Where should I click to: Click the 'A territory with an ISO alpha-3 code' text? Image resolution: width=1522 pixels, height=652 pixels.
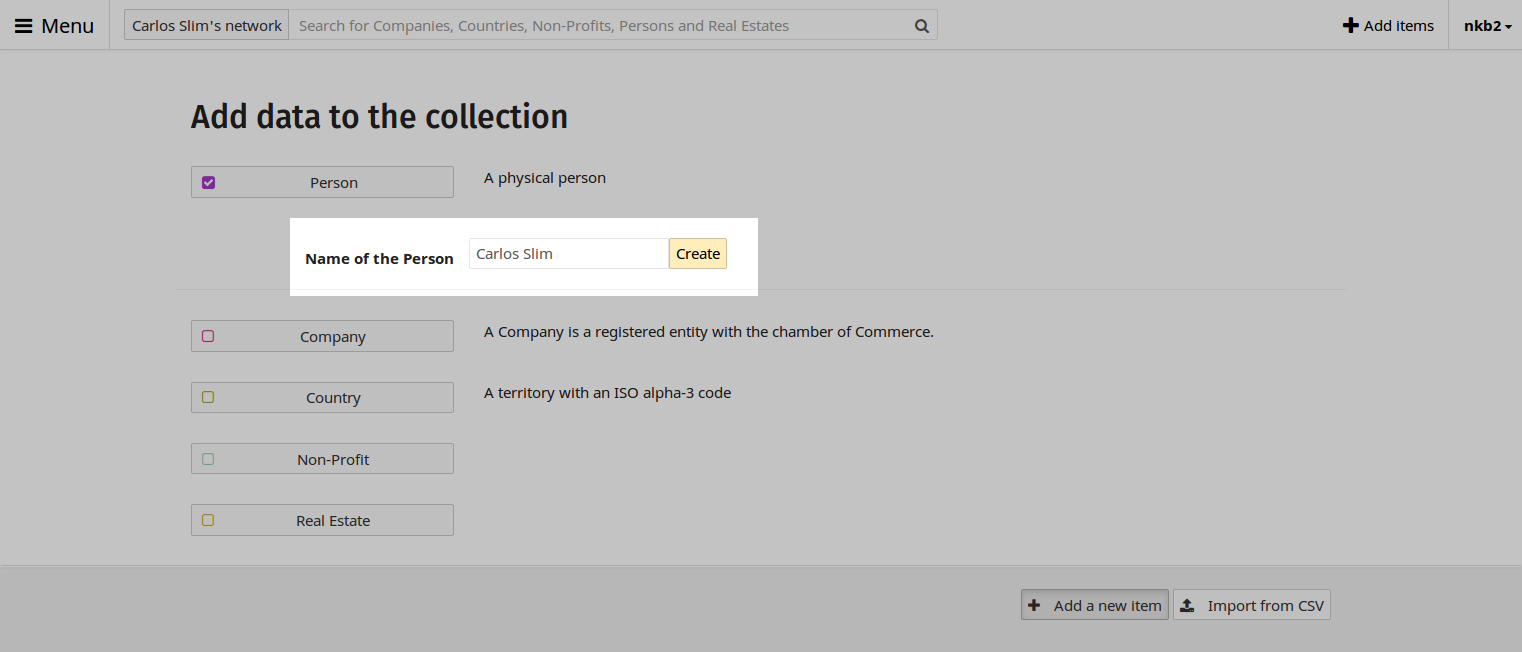coord(608,393)
